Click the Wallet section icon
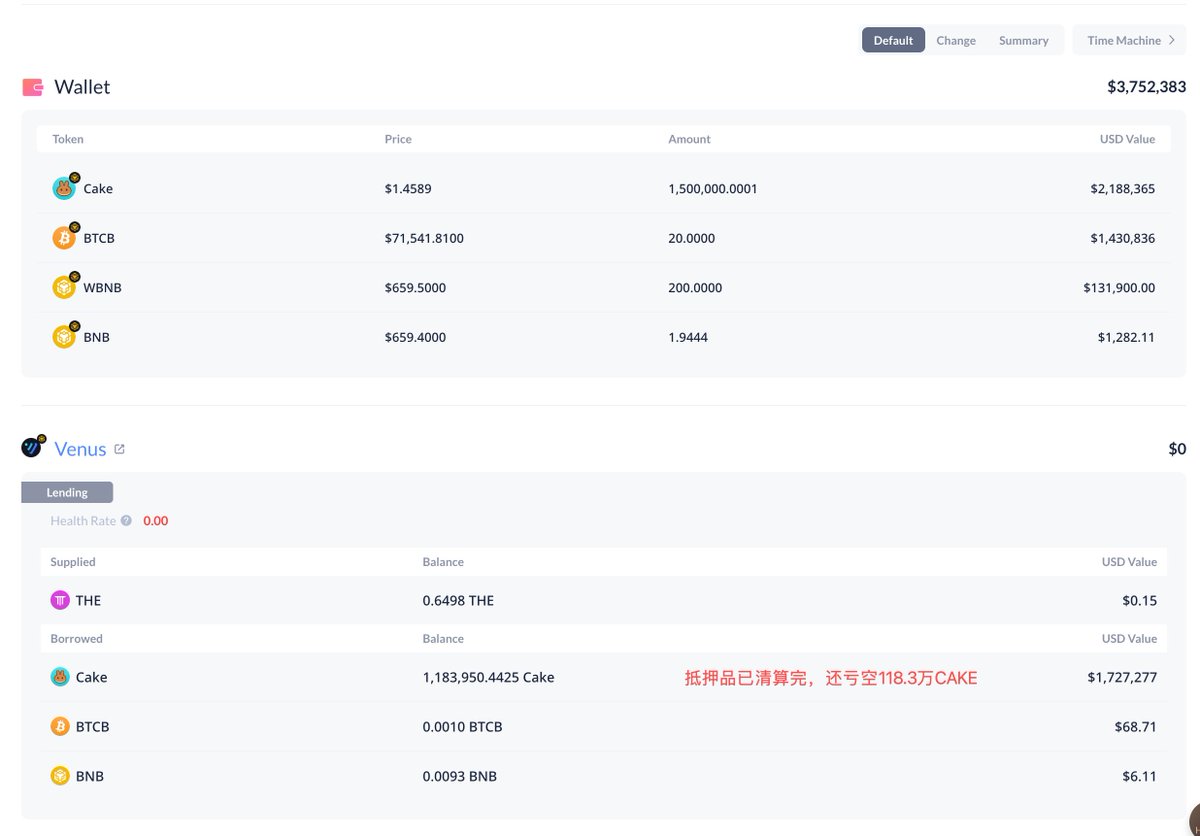The image size is (1200, 836). pos(33,87)
